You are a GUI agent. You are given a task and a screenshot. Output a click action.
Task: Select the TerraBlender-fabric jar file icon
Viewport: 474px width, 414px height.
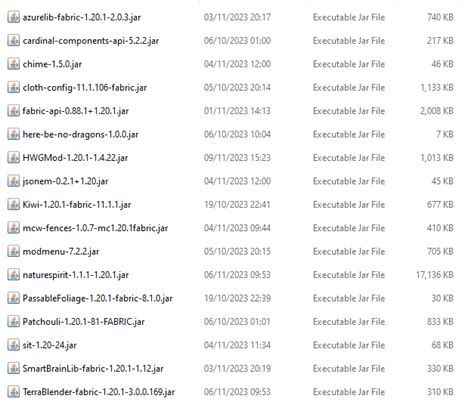pyautogui.click(x=13, y=392)
